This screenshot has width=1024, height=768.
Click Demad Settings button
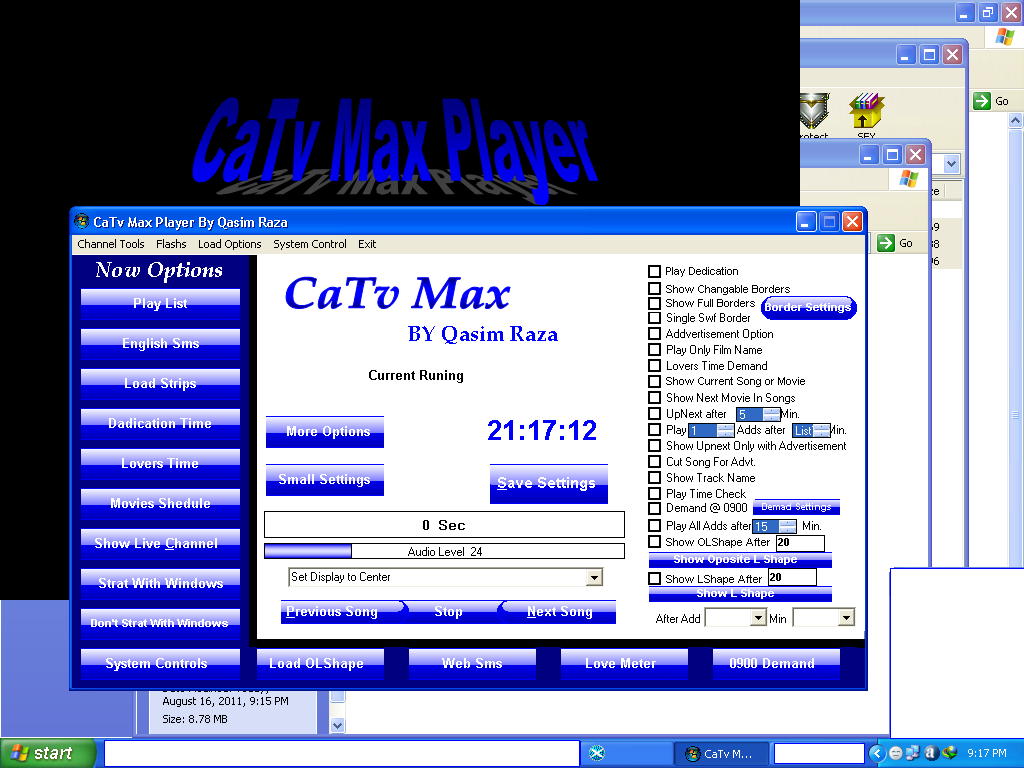click(796, 507)
